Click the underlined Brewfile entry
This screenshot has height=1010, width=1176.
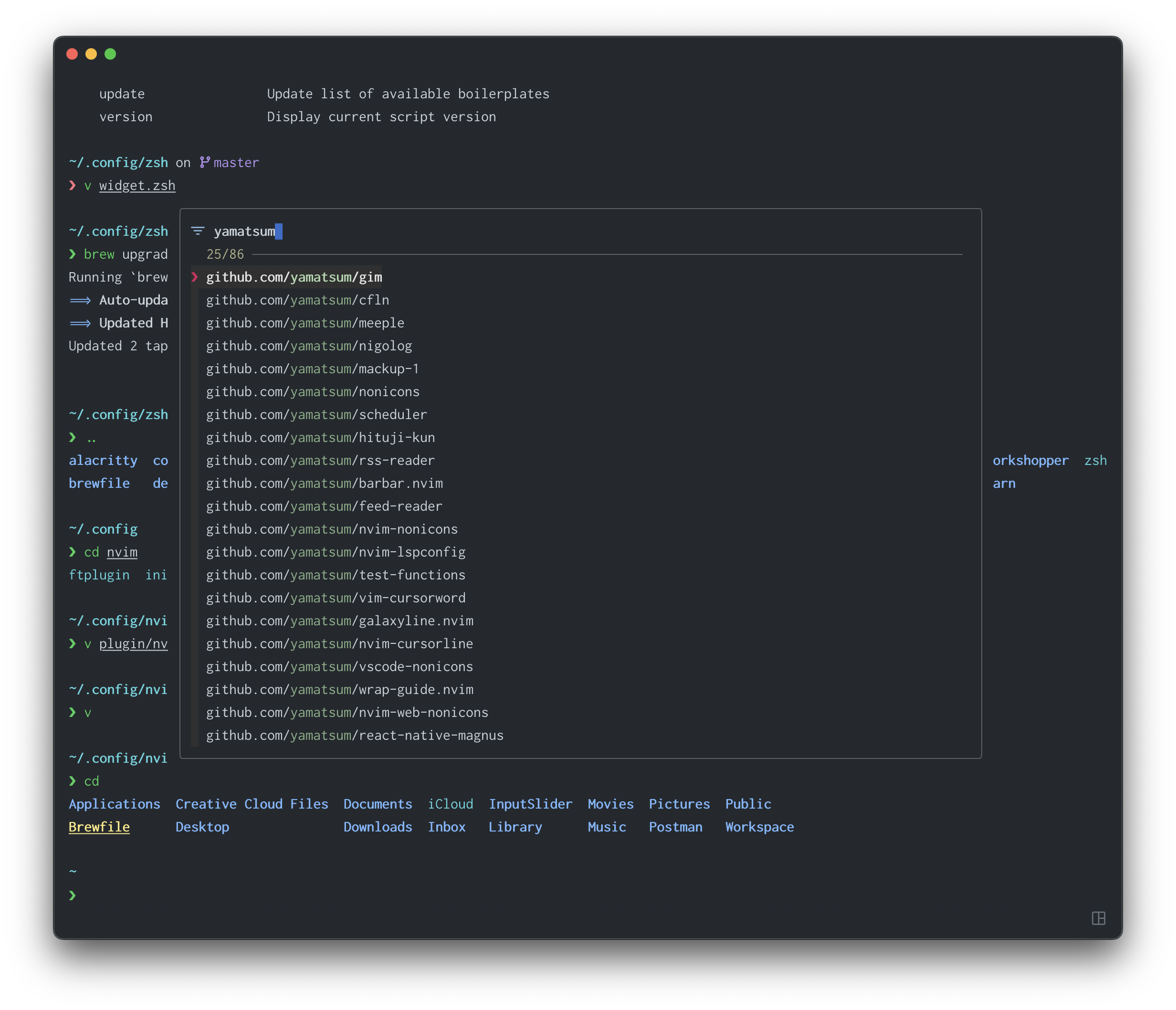pos(99,827)
